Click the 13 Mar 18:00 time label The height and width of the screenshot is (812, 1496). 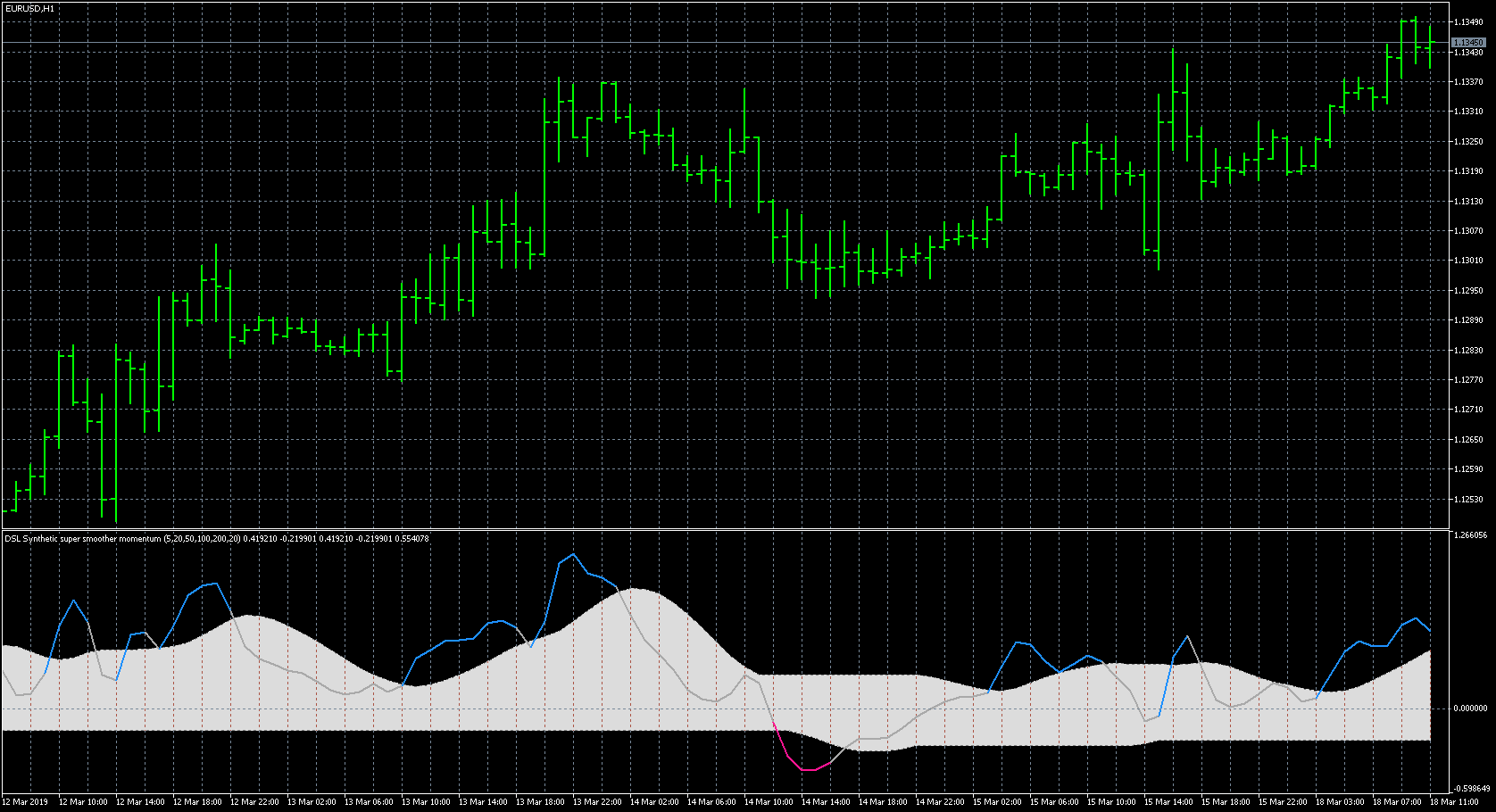point(540,802)
